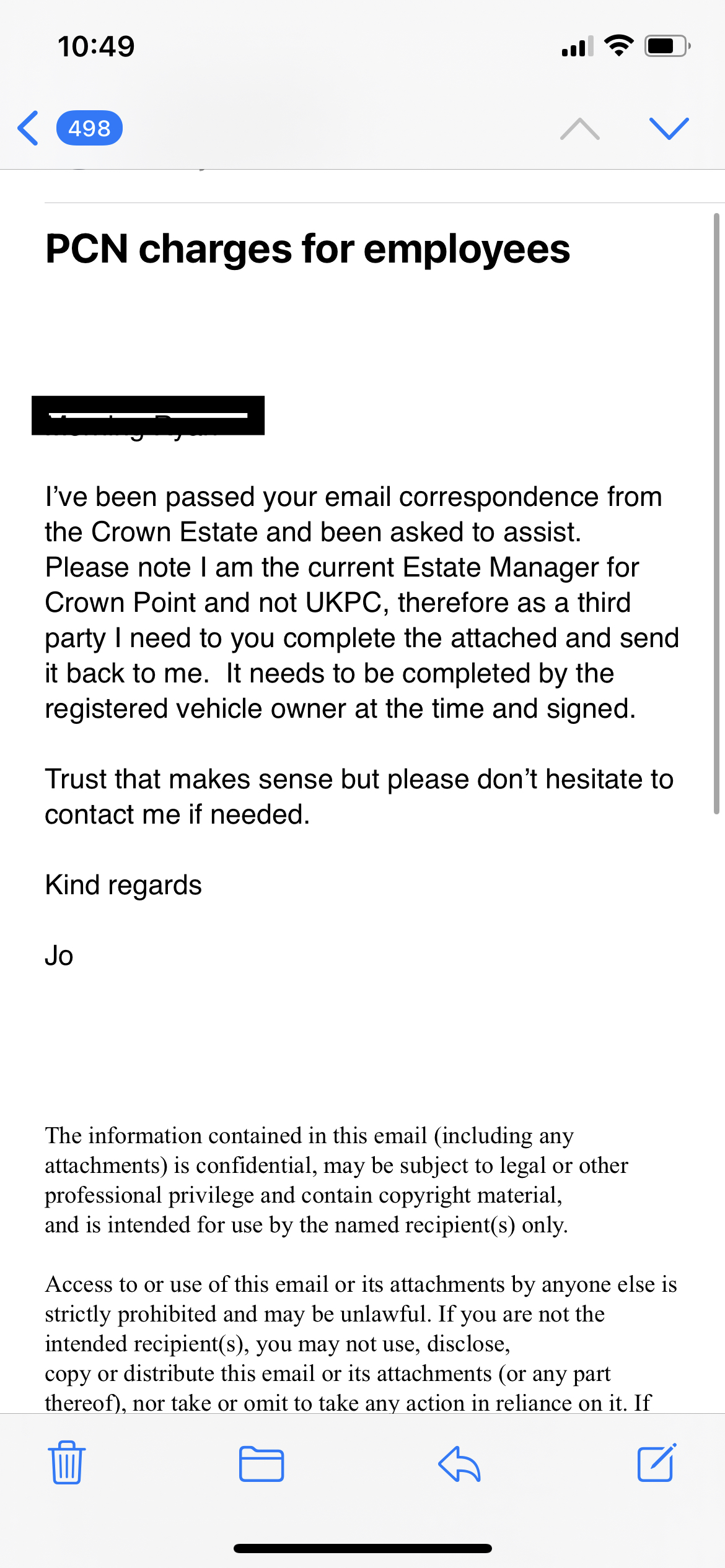Screen dimensions: 725x1568
Task: Tap the back chevron to return to inbox
Action: tap(29, 128)
